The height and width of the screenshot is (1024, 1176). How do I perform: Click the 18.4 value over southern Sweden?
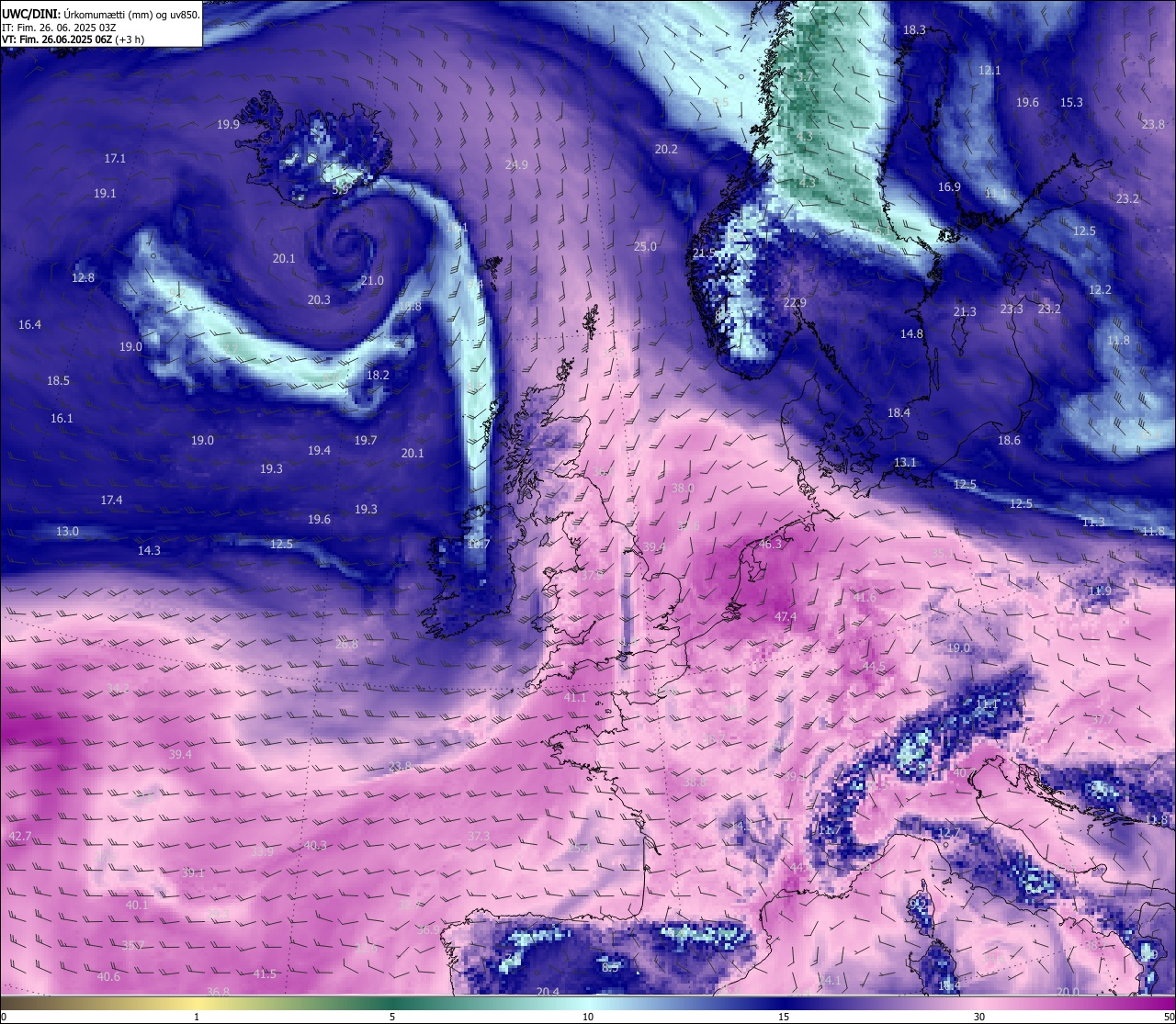(899, 413)
